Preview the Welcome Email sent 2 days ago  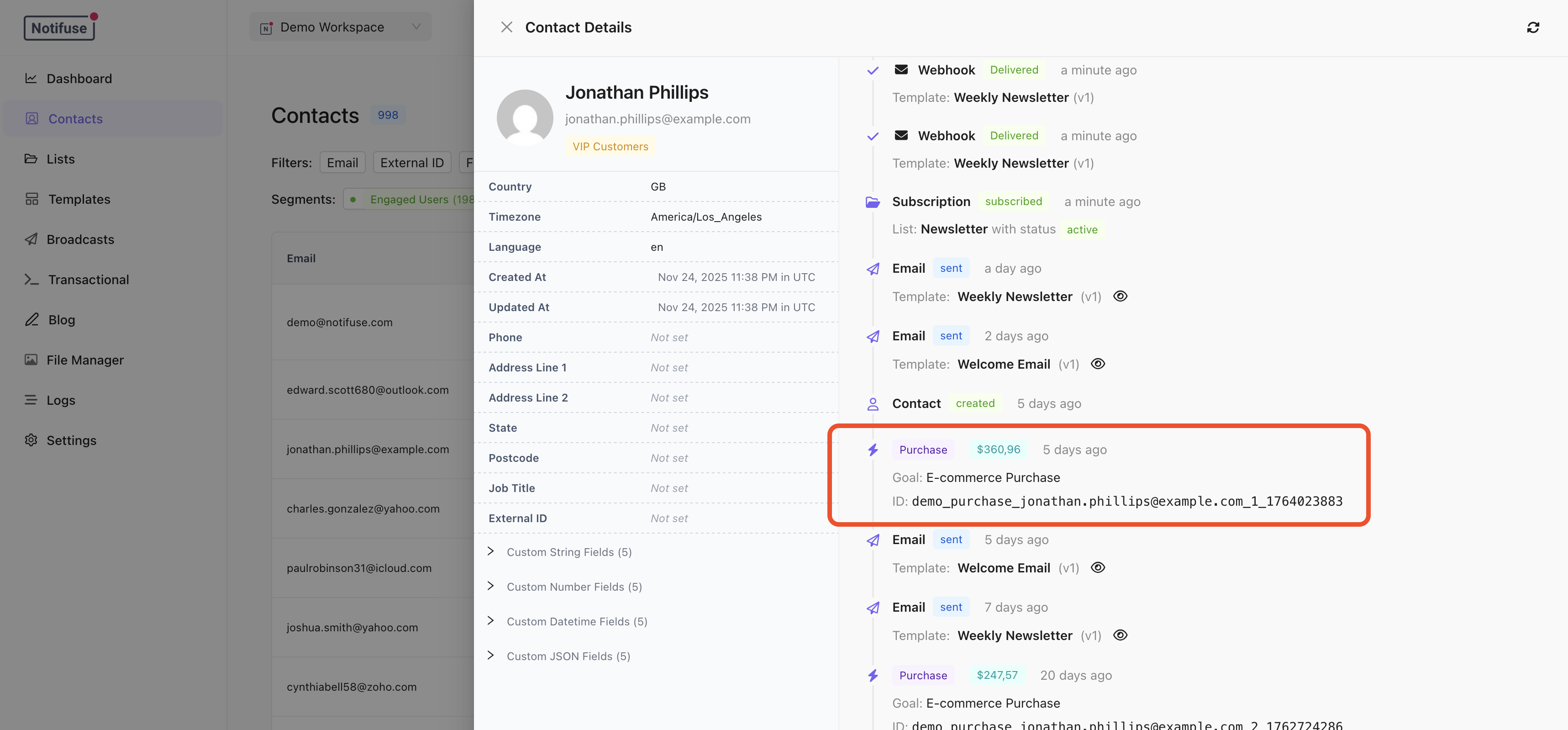point(1099,364)
